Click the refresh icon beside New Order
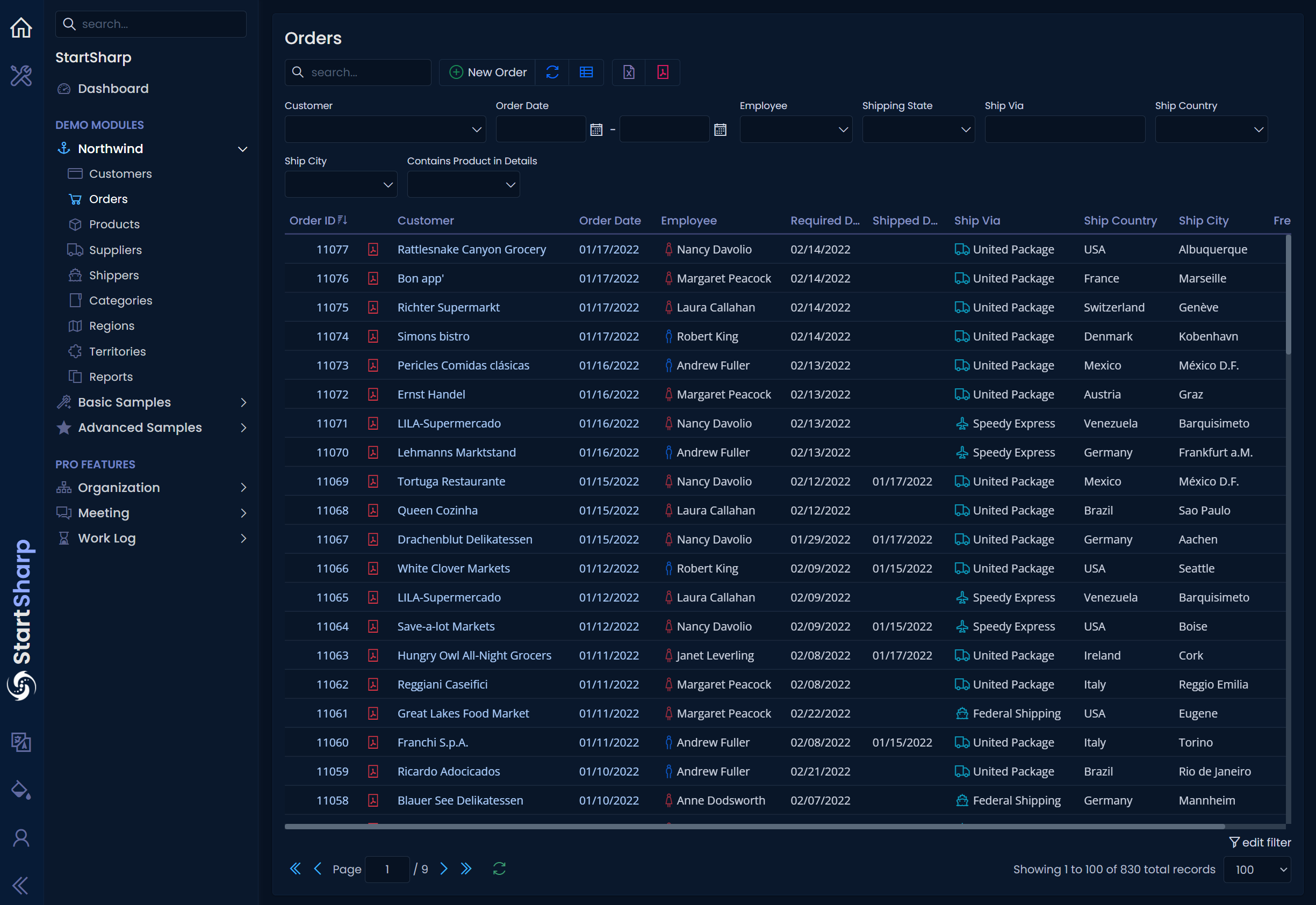Viewport: 1316px width, 905px height. coord(552,72)
